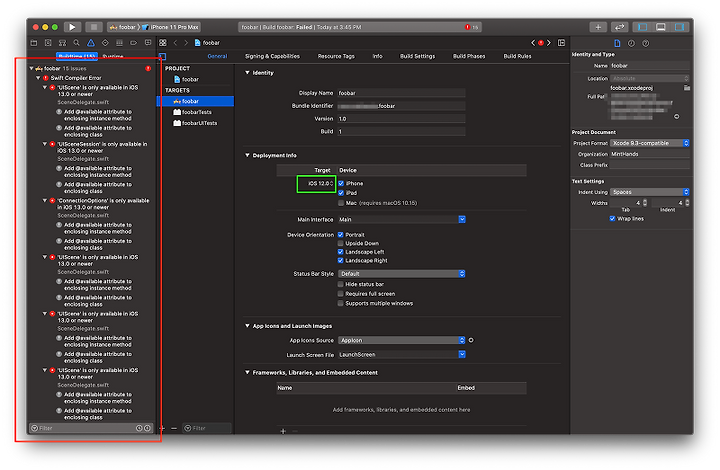Hide the inspectors panel toggle
This screenshot has width=720, height=470.
679,27
